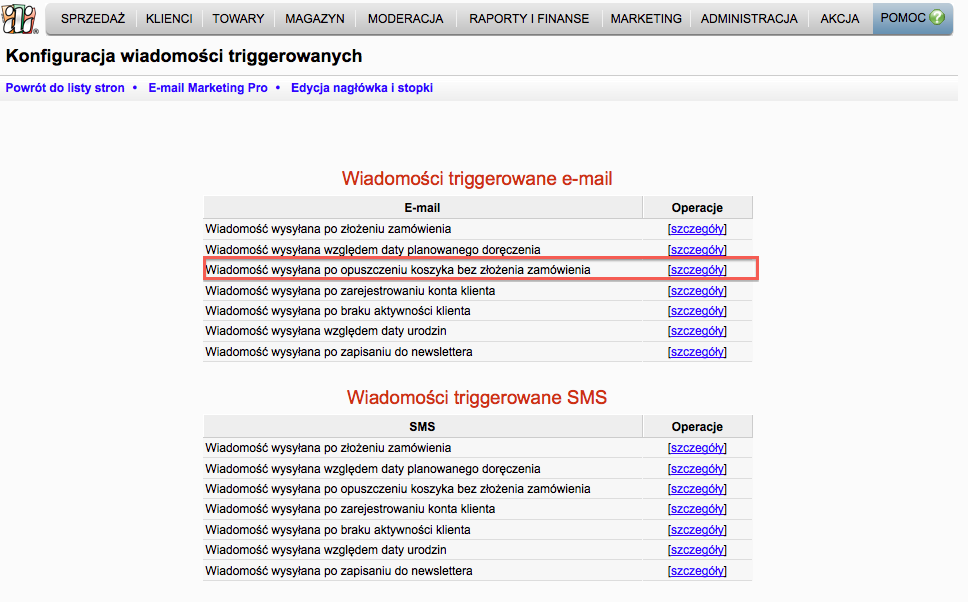Open szczegóły for e-mail newsletter signup message

pos(697,352)
